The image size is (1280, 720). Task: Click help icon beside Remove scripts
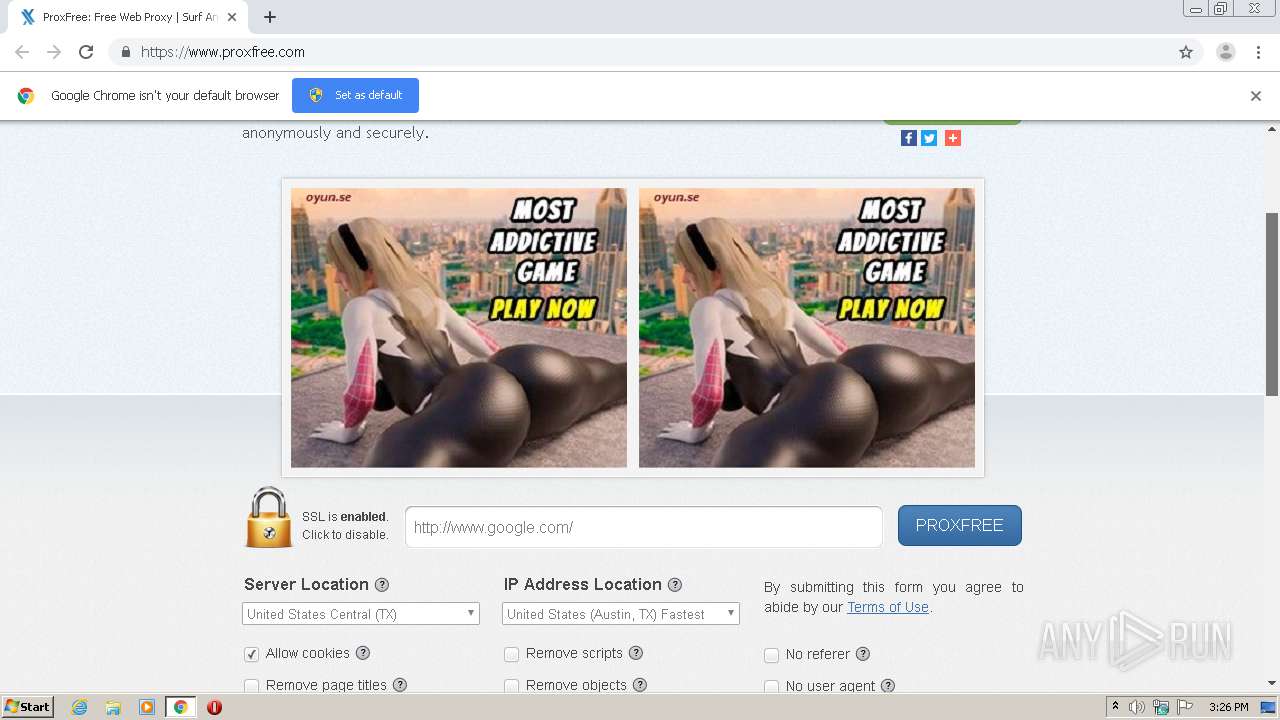click(x=636, y=653)
